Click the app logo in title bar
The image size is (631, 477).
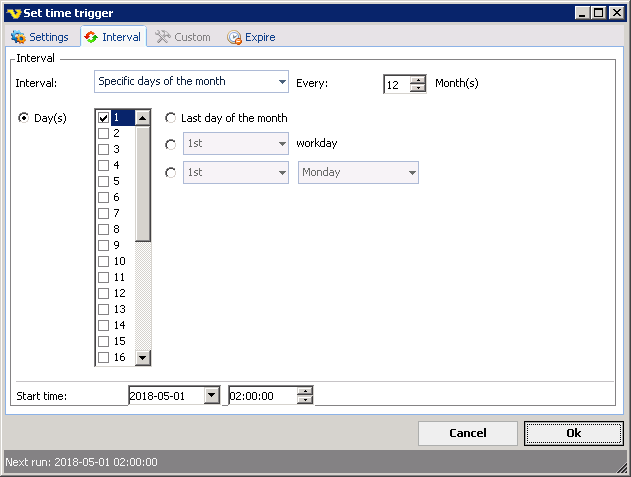[13, 13]
